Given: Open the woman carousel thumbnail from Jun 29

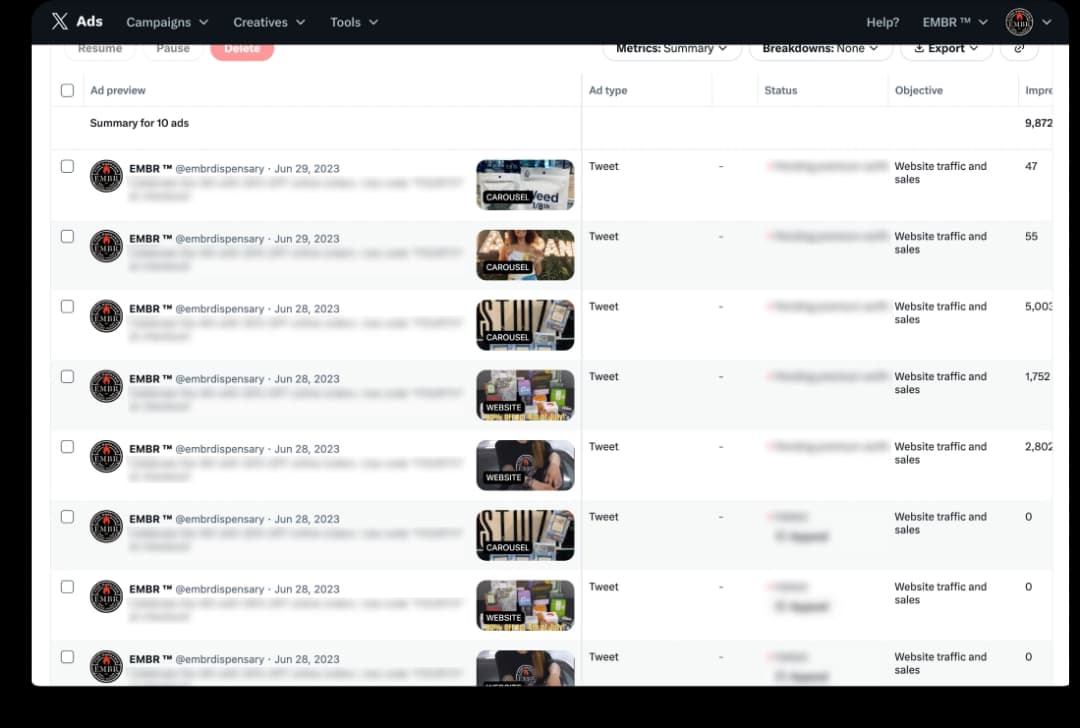Looking at the screenshot, I should coord(525,255).
